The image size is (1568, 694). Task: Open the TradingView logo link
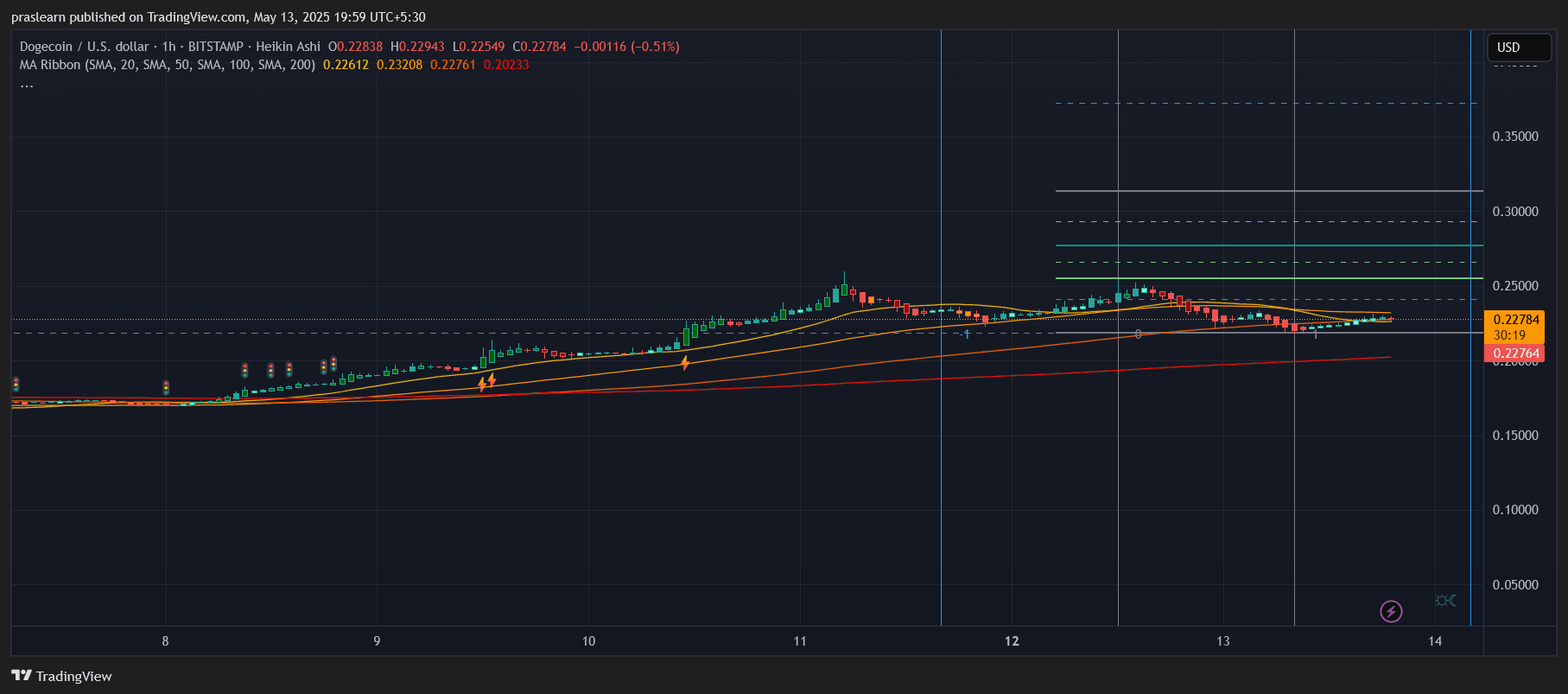pyautogui.click(x=61, y=676)
